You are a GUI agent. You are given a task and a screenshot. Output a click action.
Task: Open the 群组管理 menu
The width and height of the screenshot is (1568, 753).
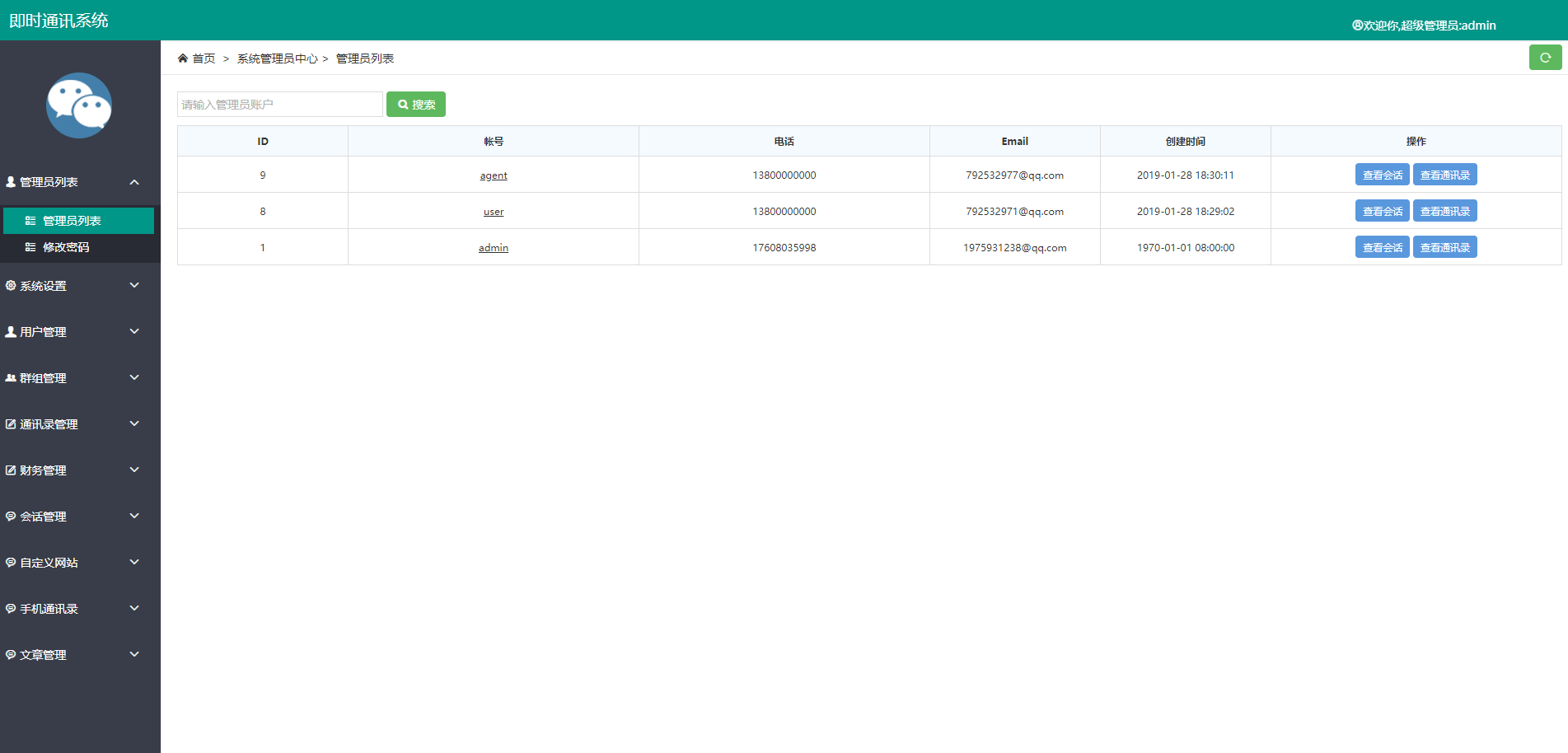80,378
